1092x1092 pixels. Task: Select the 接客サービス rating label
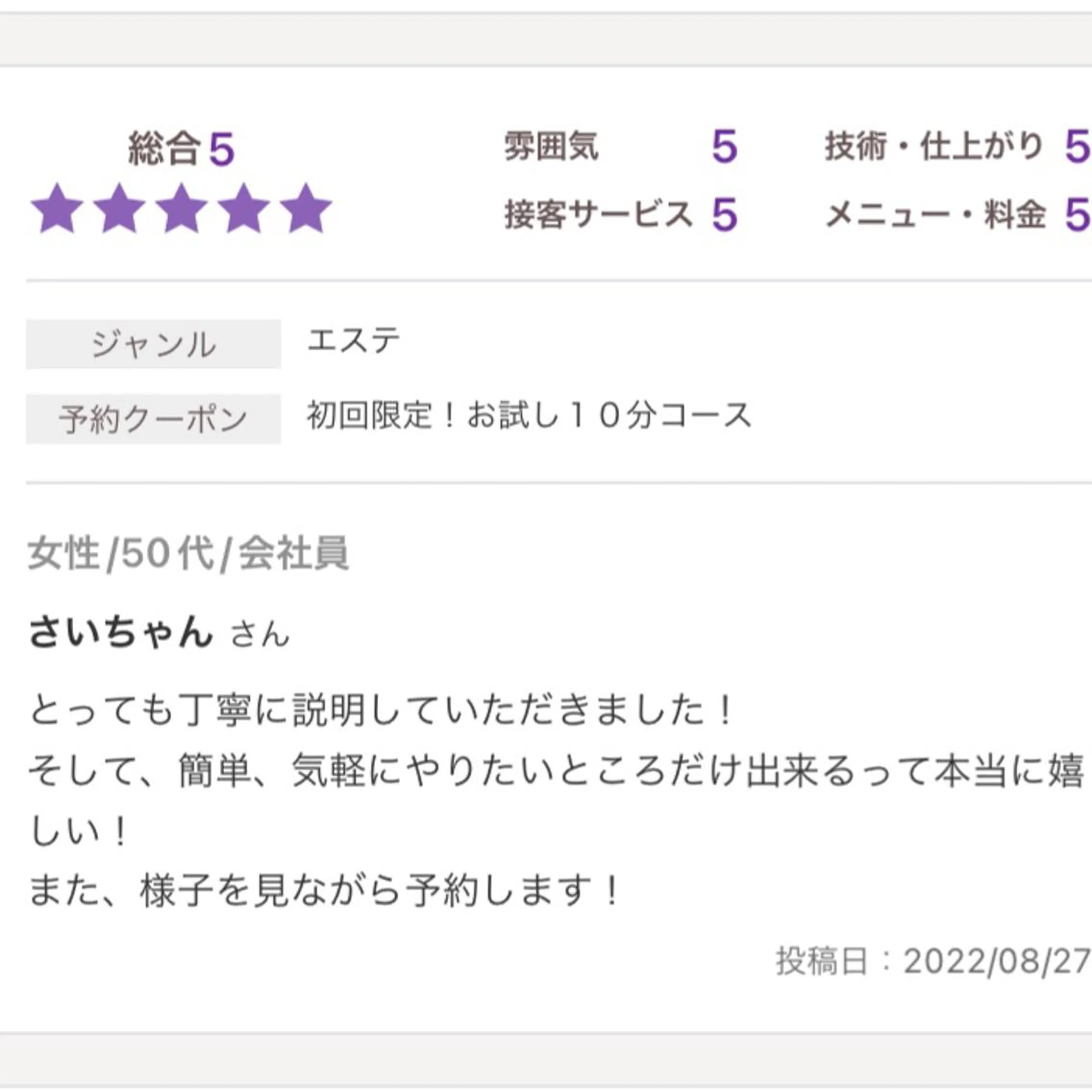point(598,215)
